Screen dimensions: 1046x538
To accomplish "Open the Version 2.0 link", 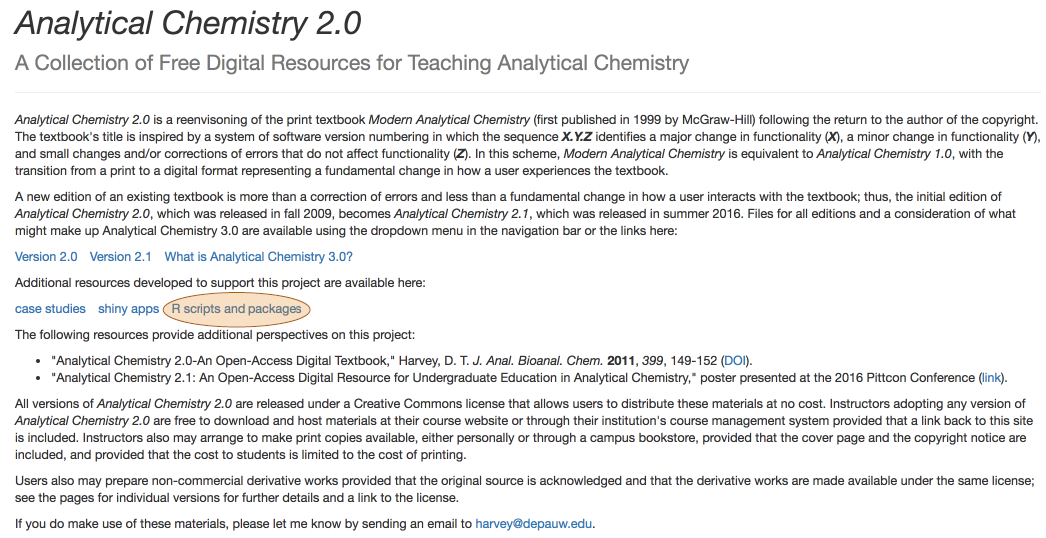I will 46,257.
